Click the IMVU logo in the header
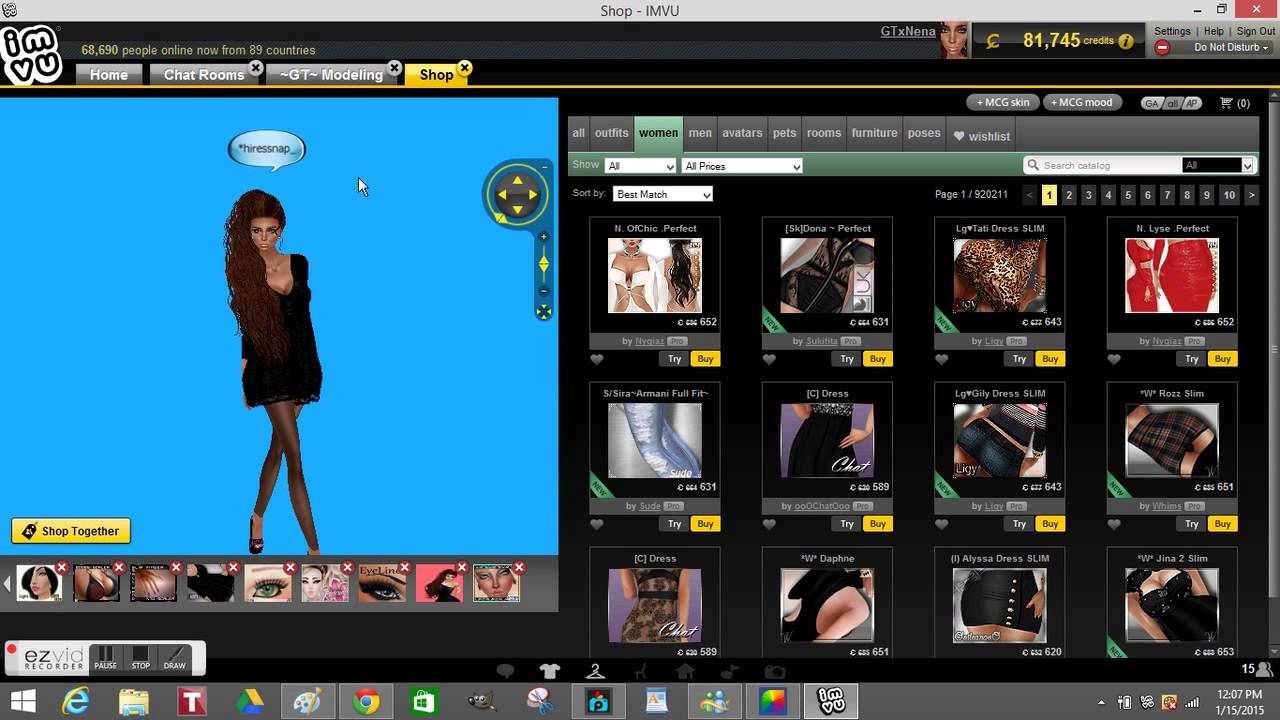1280x720 pixels. [31, 55]
